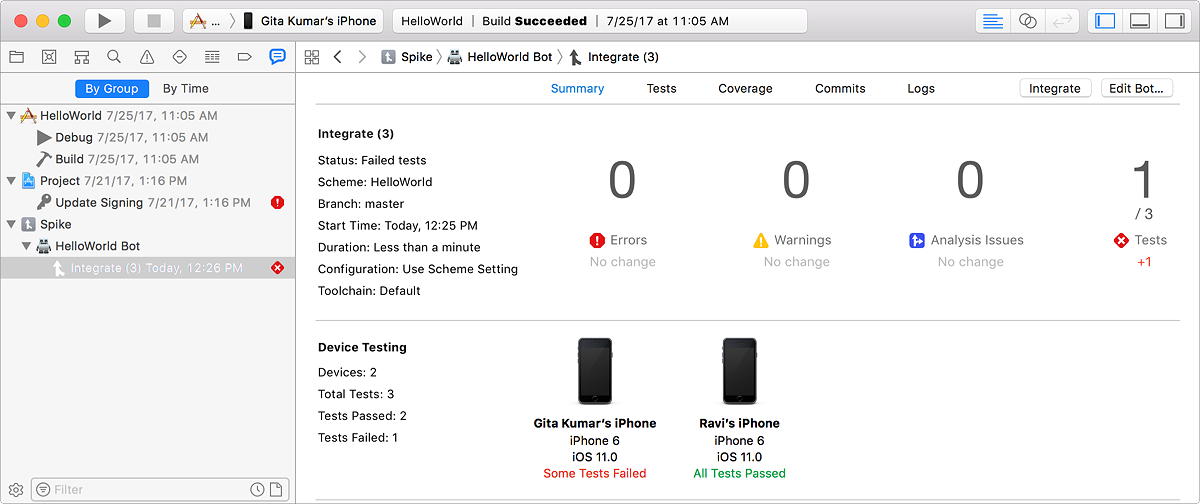Open the Debug navigator icon
The width and height of the screenshot is (1200, 504).
[212, 57]
